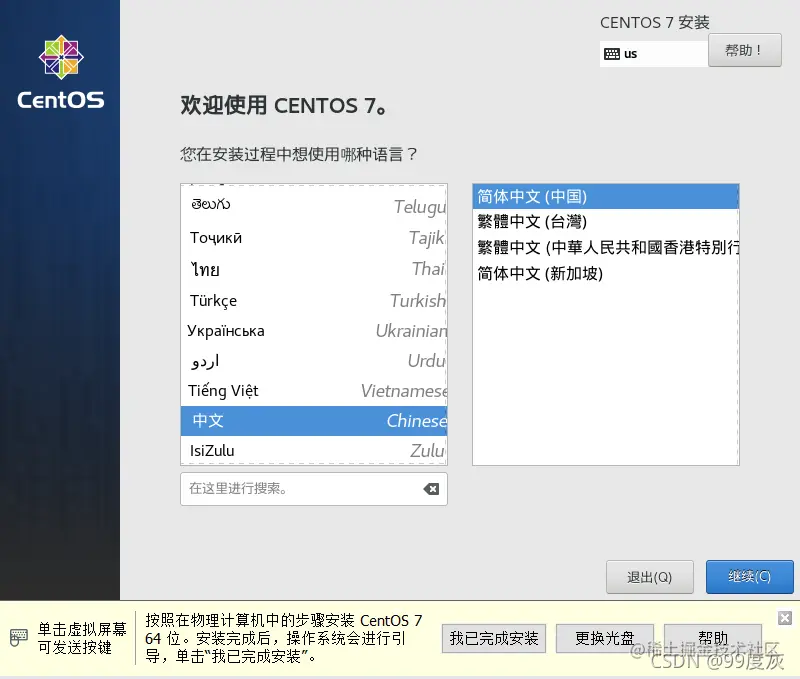Image resolution: width=800 pixels, height=679 pixels.
Task: Select Українська Ukrainian in the list
Action: (314, 331)
